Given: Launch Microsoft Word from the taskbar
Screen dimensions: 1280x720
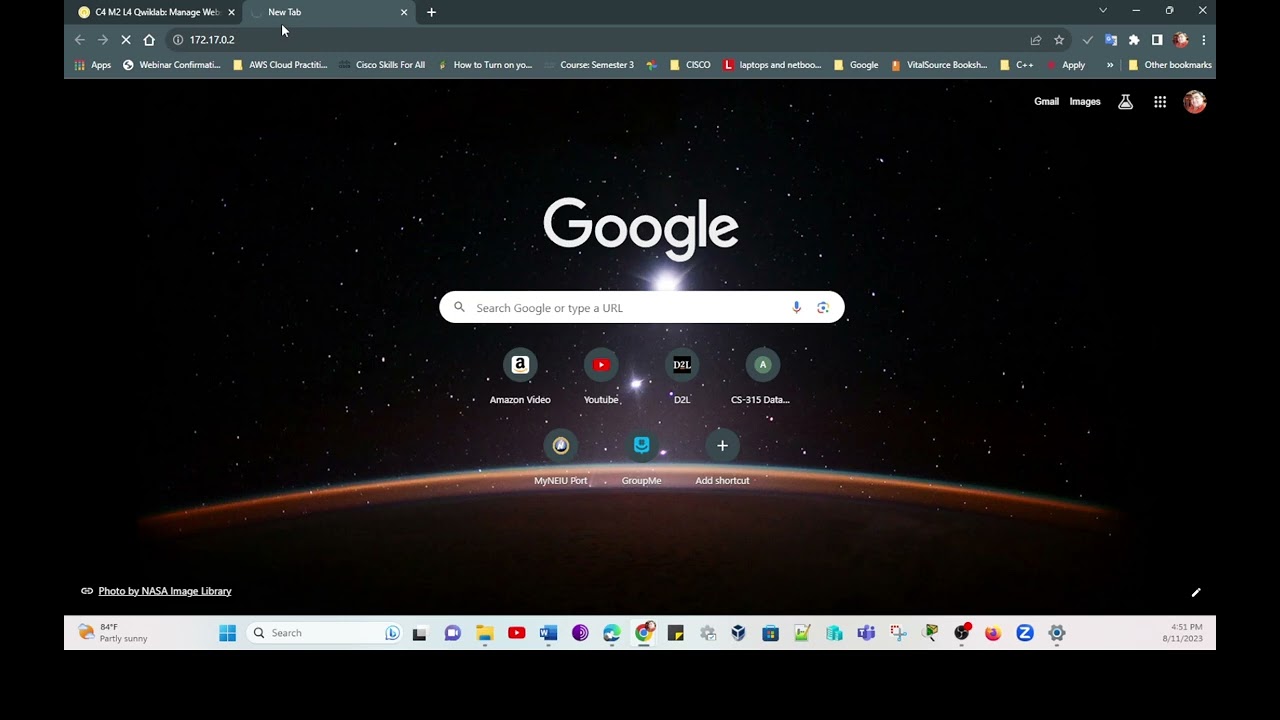Looking at the screenshot, I should click(548, 633).
